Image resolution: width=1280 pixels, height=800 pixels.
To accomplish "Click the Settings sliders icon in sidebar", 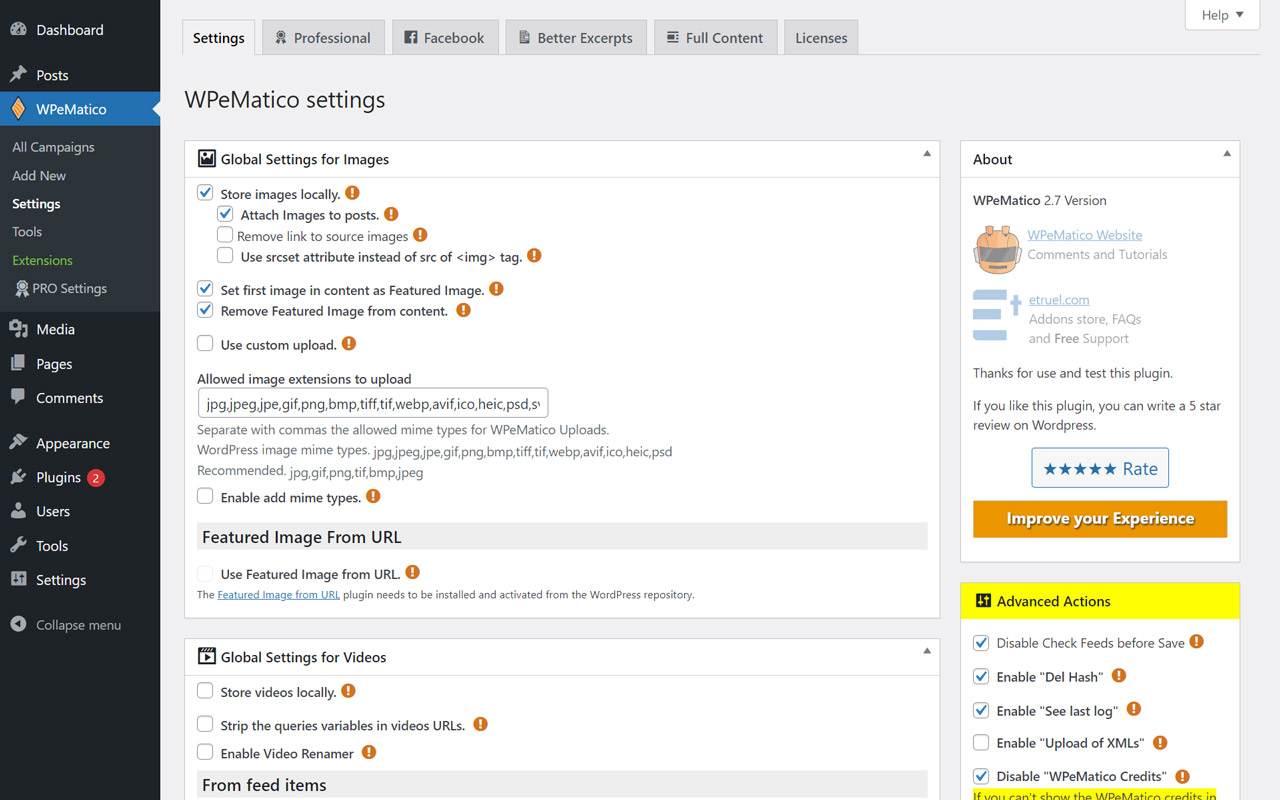I will (18, 579).
